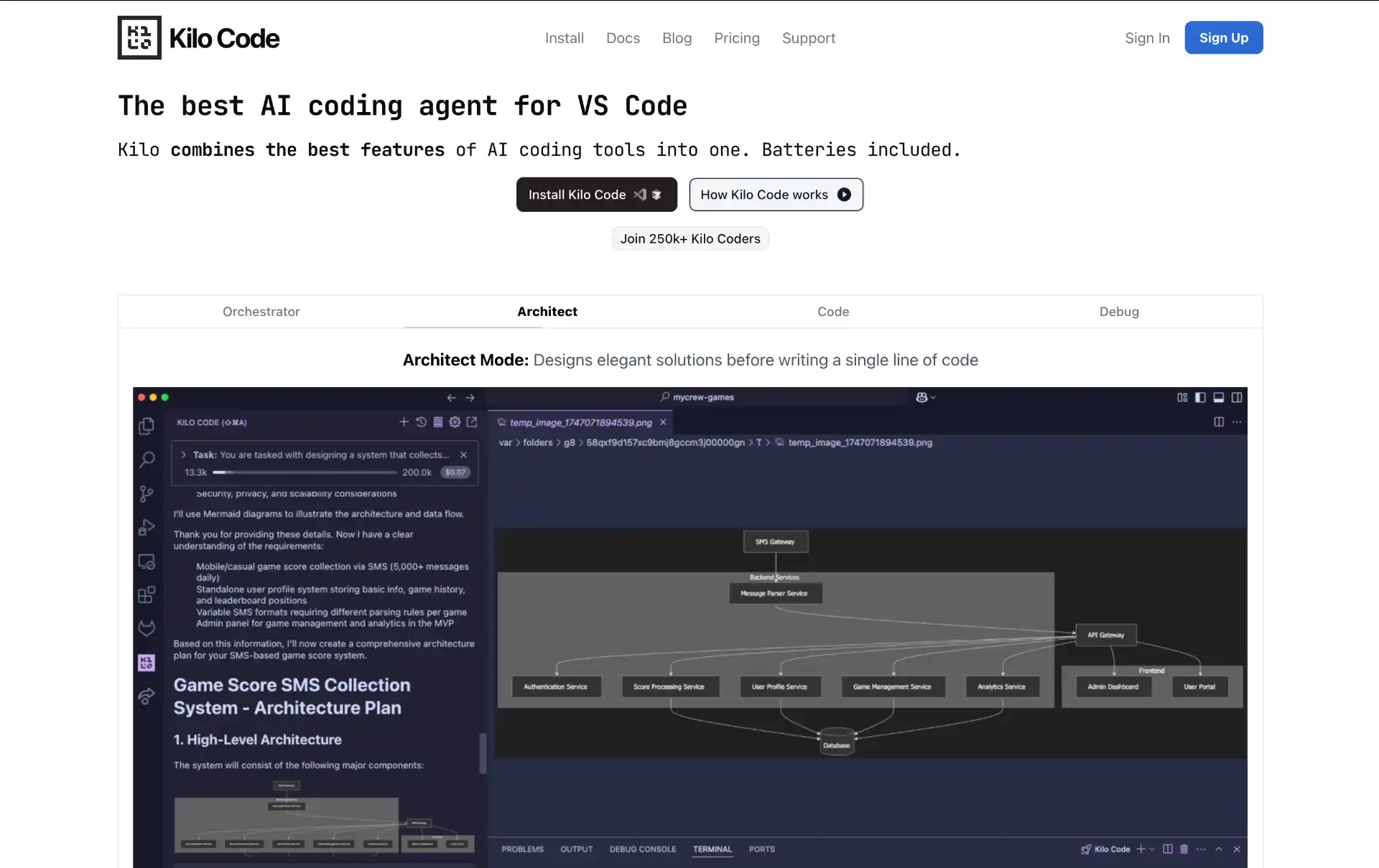Switch to the Code tab
The image size is (1379, 868).
click(x=833, y=312)
